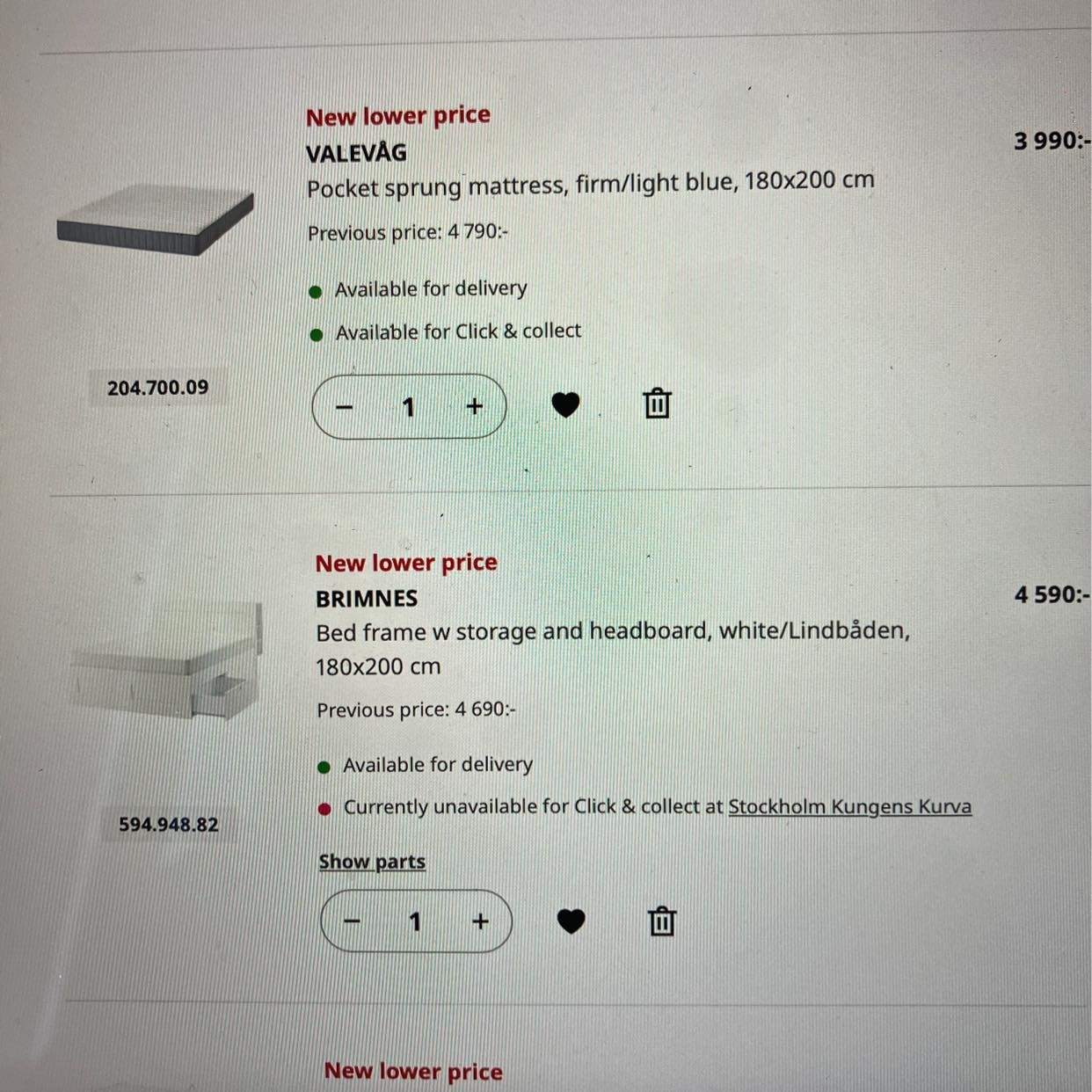
Task: View the VALEVÅG mattress thumbnail image
Action: pyautogui.click(x=155, y=220)
